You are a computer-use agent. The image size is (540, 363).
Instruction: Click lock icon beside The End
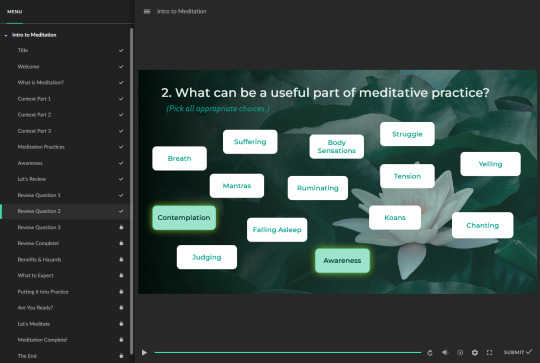(x=121, y=355)
